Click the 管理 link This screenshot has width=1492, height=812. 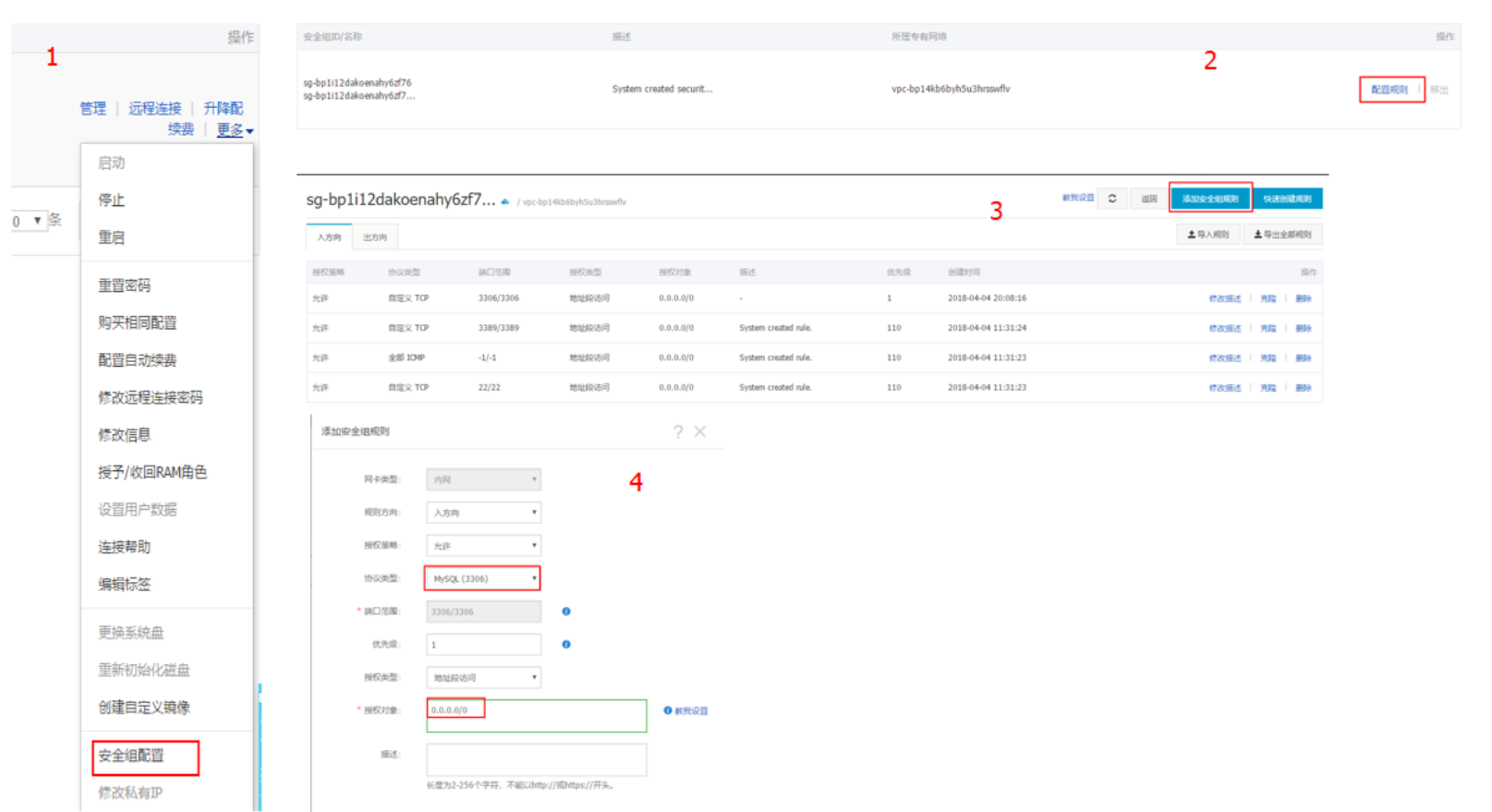tap(92, 108)
